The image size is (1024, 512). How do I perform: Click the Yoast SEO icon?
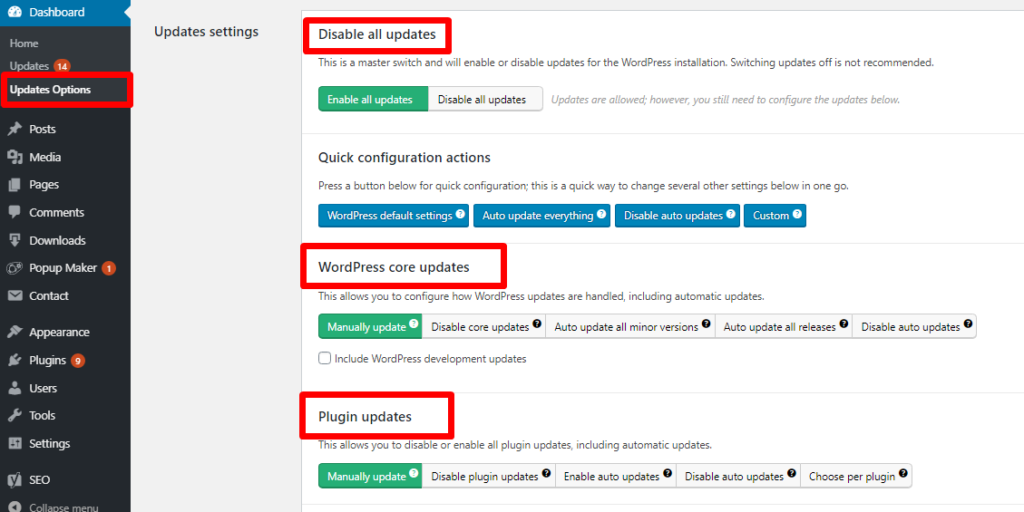(15, 480)
